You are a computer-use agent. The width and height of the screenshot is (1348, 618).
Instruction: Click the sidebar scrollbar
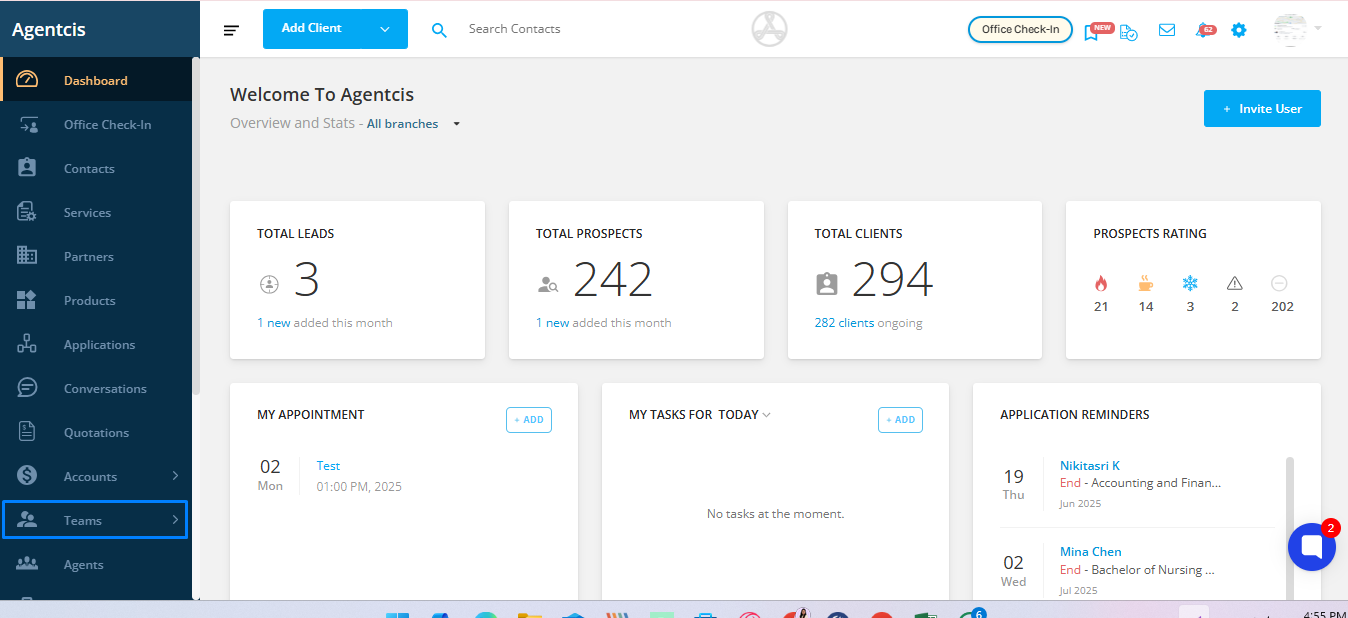click(x=197, y=225)
